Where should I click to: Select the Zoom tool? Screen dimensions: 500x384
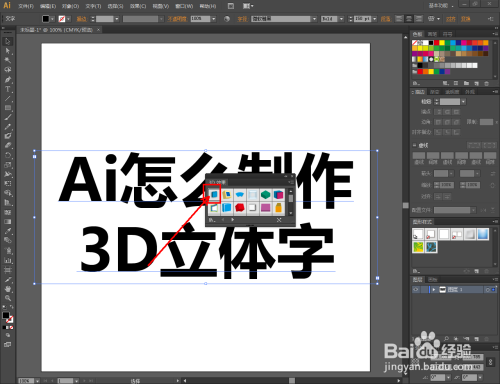[x=8, y=298]
